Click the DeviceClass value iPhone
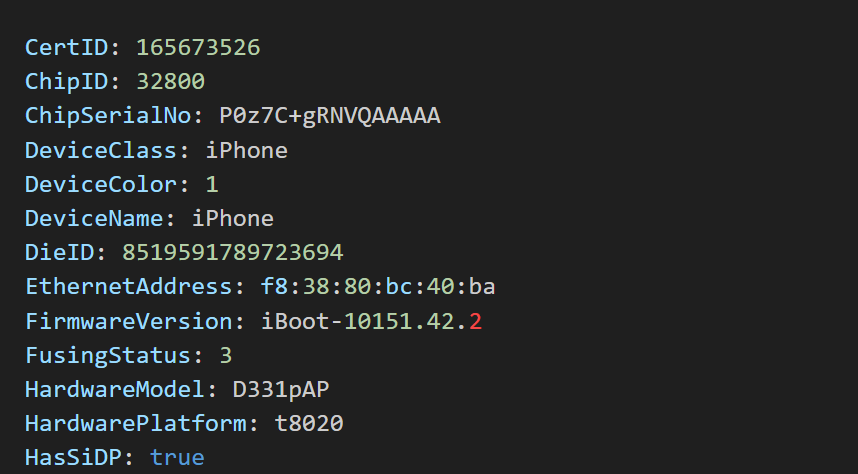This screenshot has height=474, width=858. [246, 150]
